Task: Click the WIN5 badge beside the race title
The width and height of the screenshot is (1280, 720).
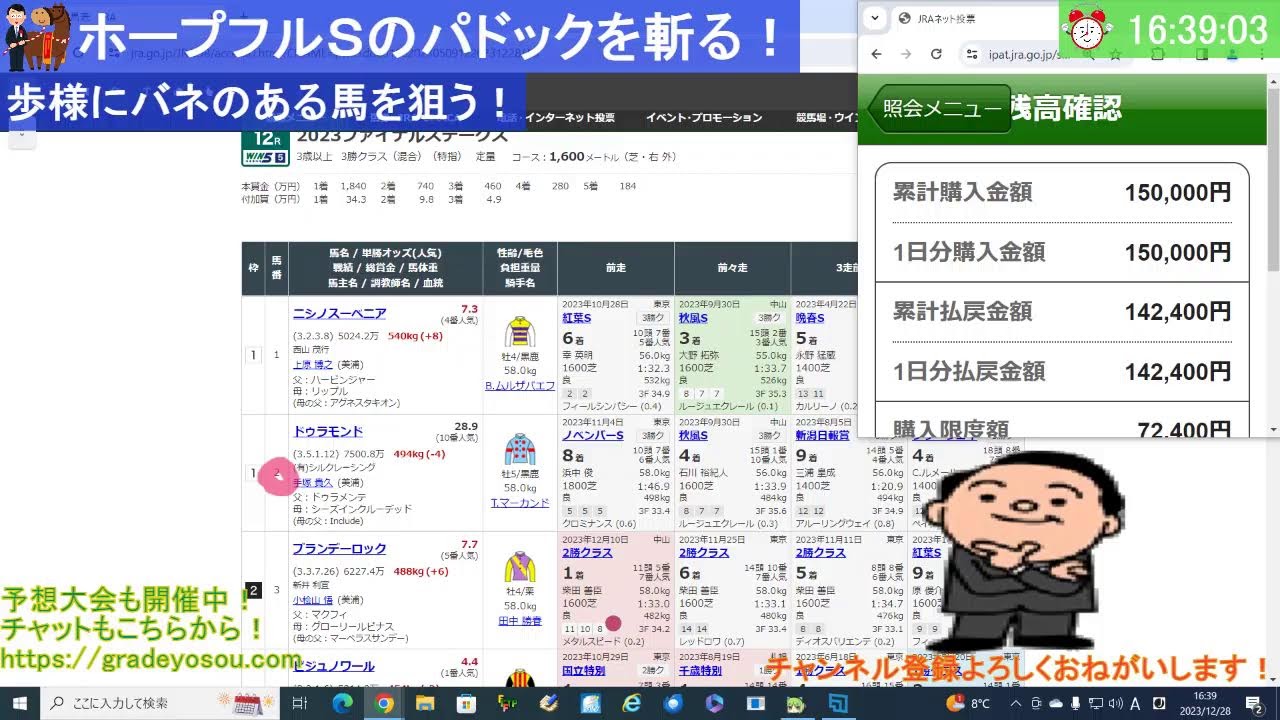Action: pyautogui.click(x=265, y=157)
